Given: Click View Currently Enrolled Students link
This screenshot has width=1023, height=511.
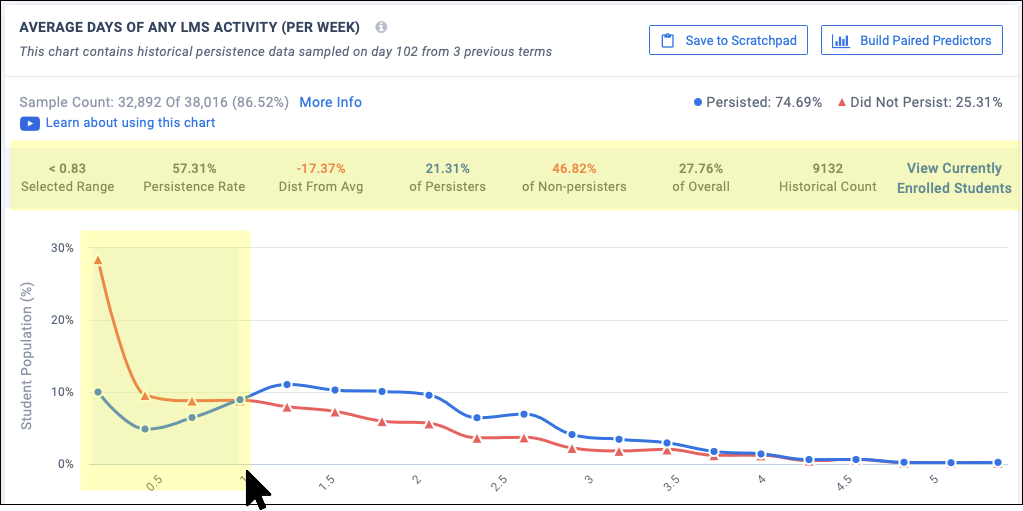Looking at the screenshot, I should pyautogui.click(x=953, y=178).
